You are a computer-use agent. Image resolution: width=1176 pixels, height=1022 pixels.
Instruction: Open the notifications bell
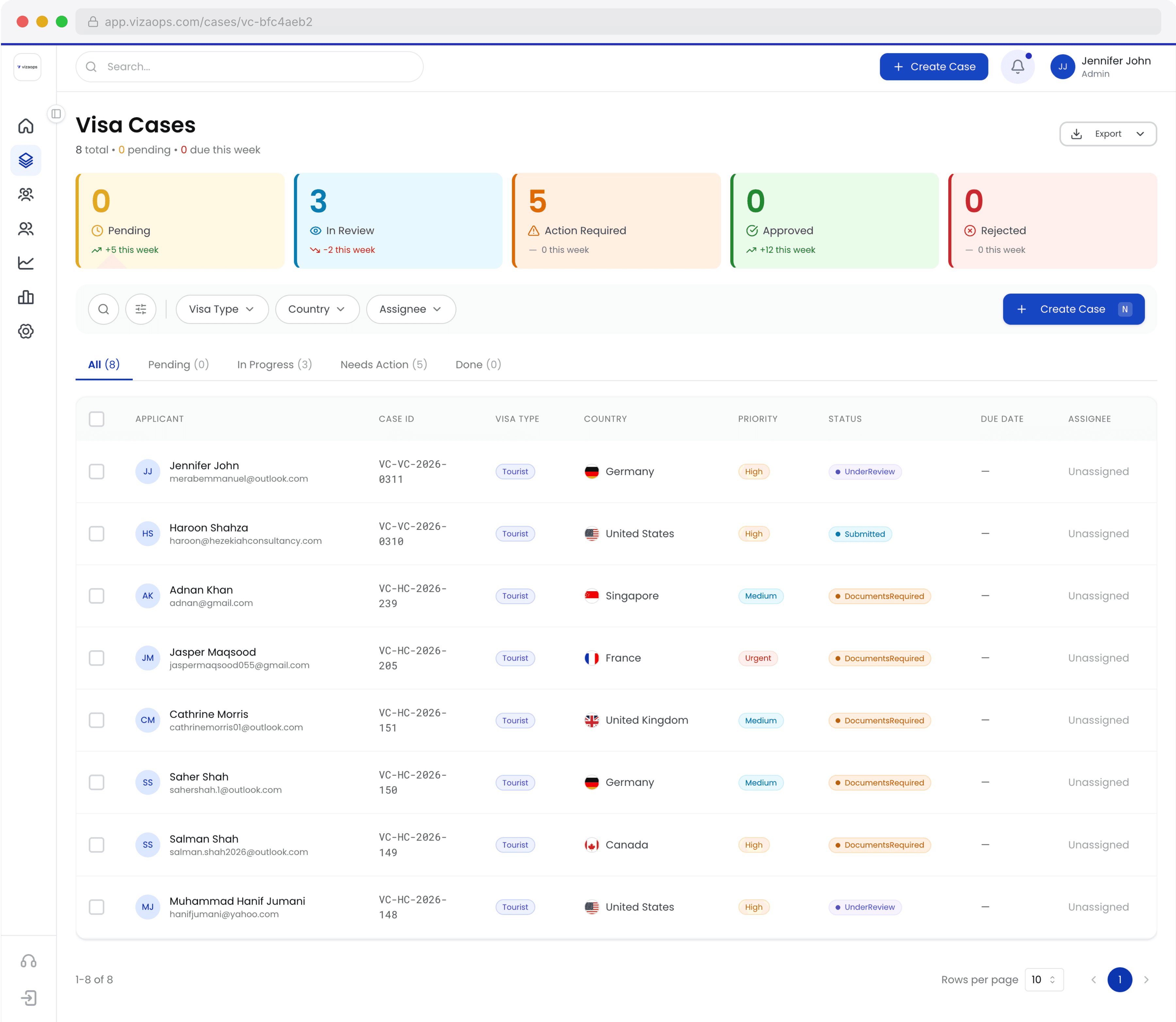[x=1018, y=67]
